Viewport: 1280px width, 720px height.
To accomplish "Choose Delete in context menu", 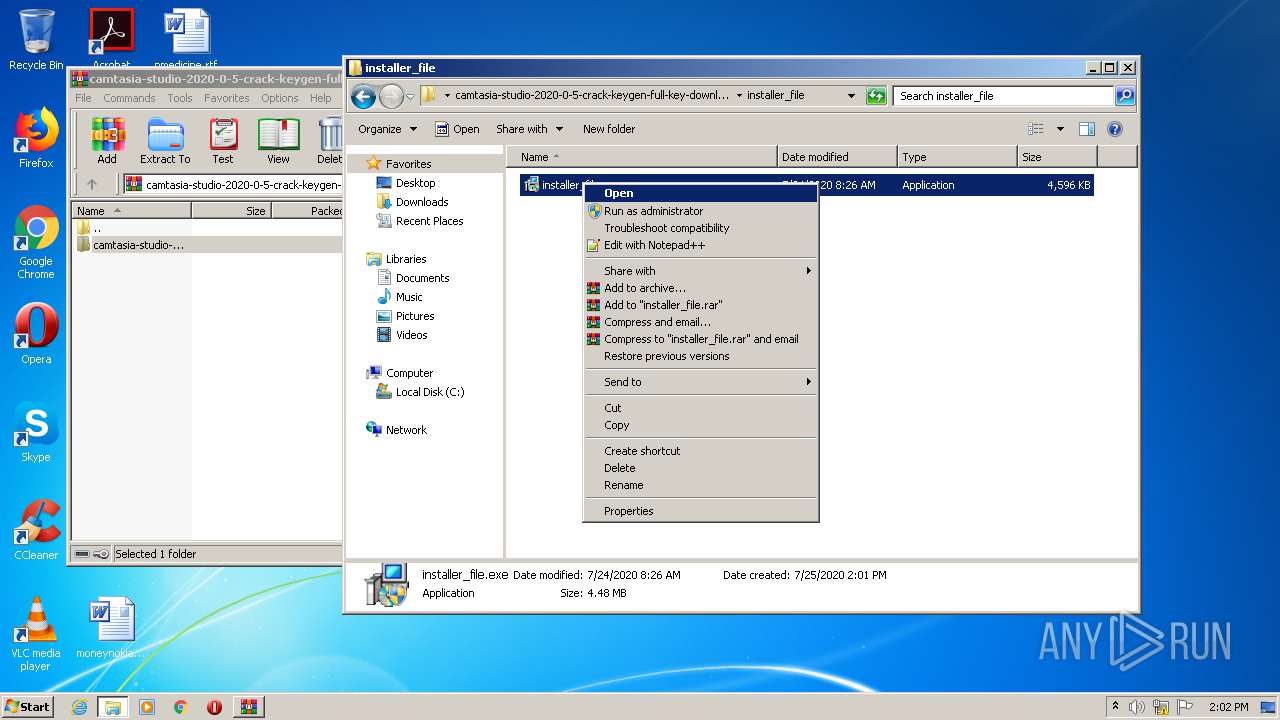I will tap(701, 468).
